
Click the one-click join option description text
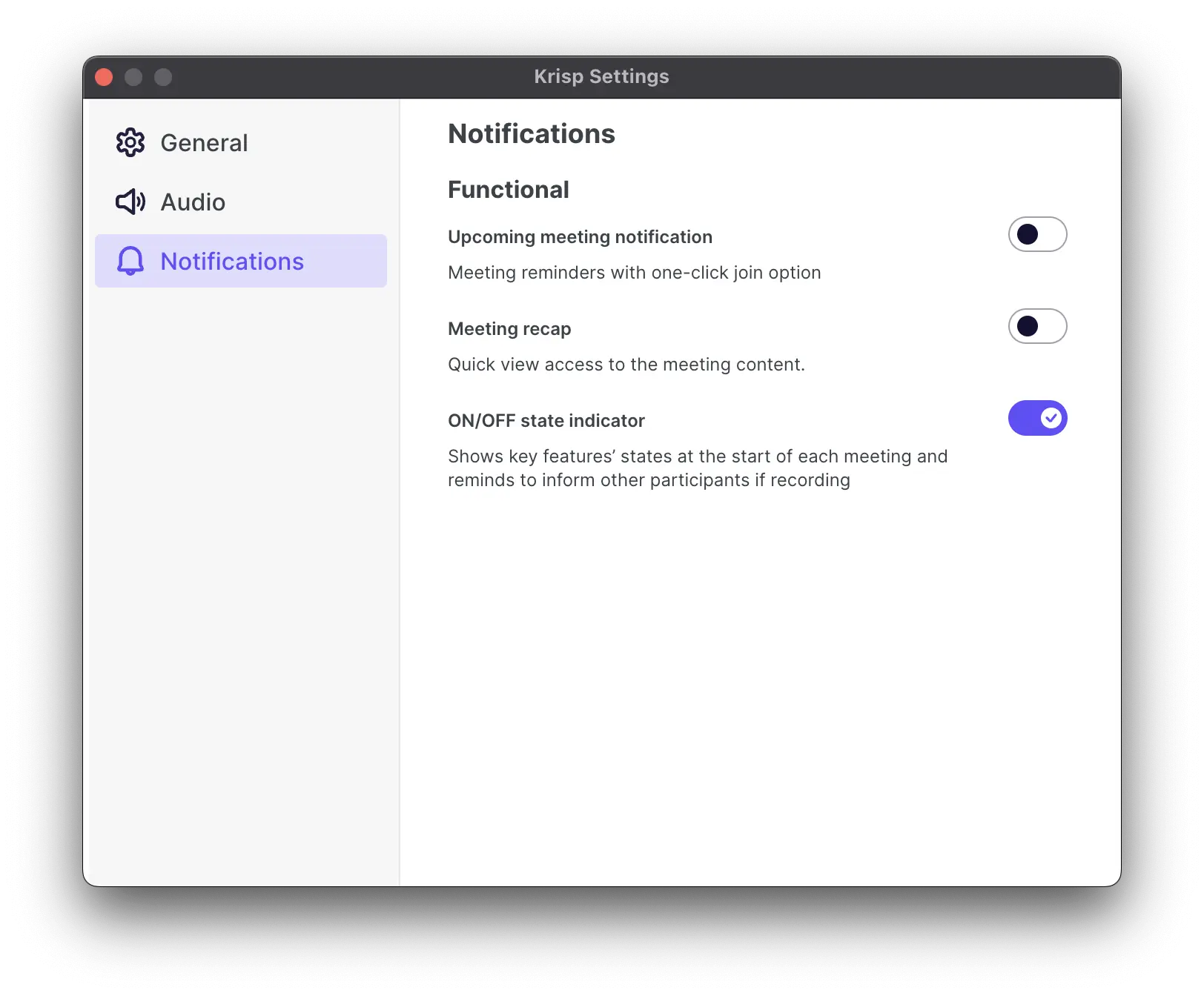tap(634, 273)
